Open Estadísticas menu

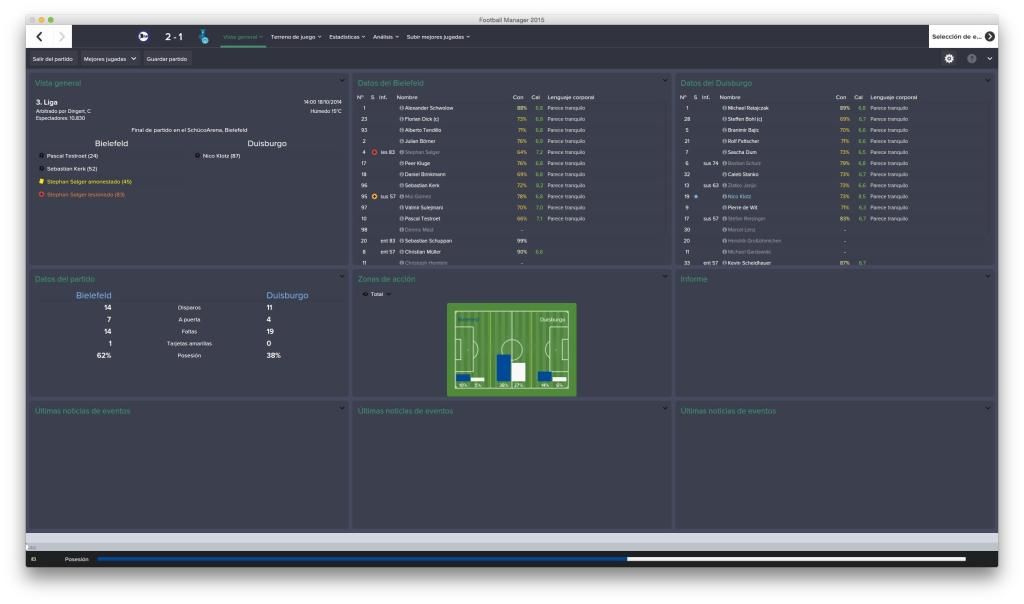pyautogui.click(x=347, y=37)
